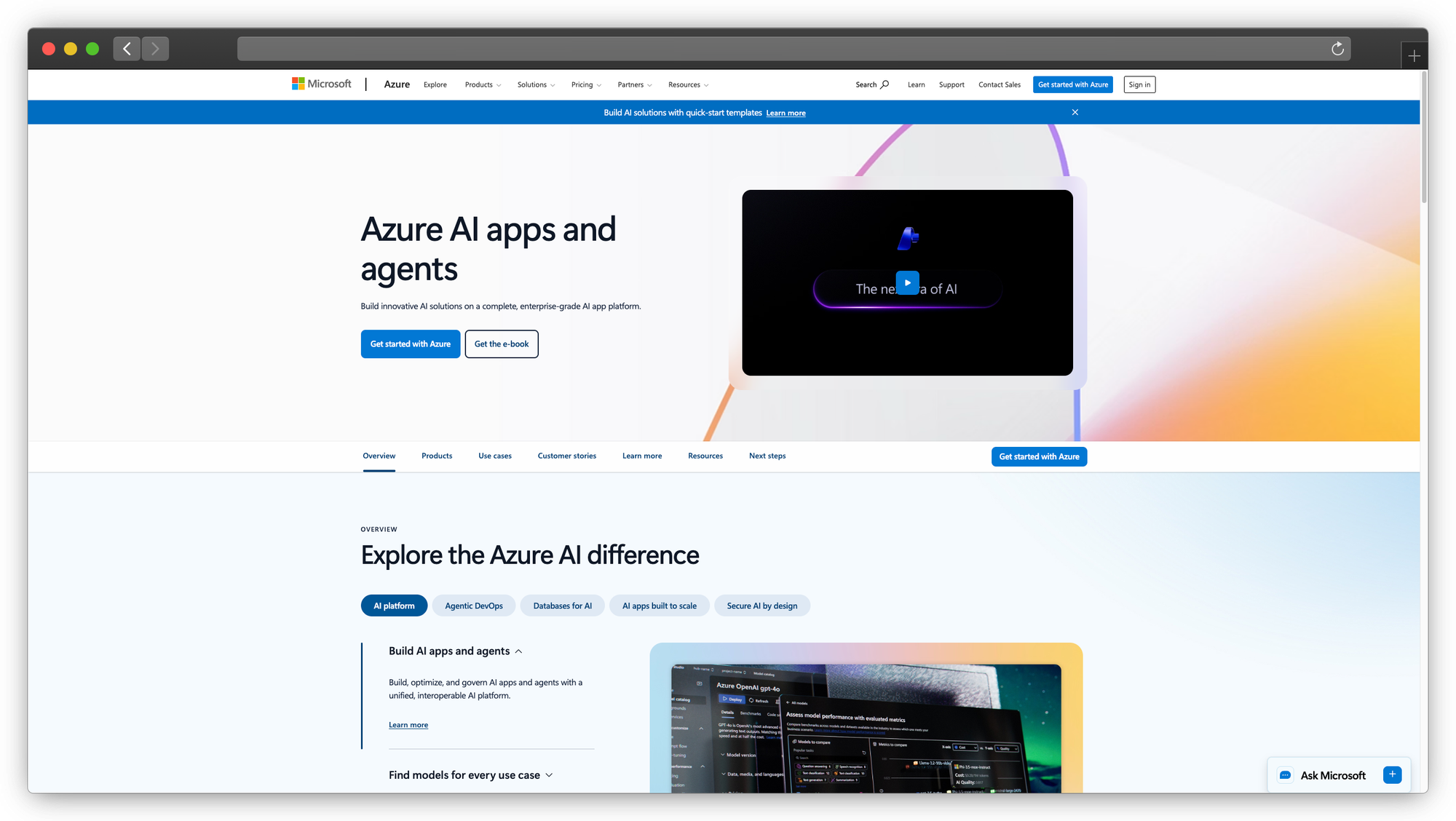Click the Sign in button
Viewport: 1456px width, 821px height.
click(x=1139, y=84)
